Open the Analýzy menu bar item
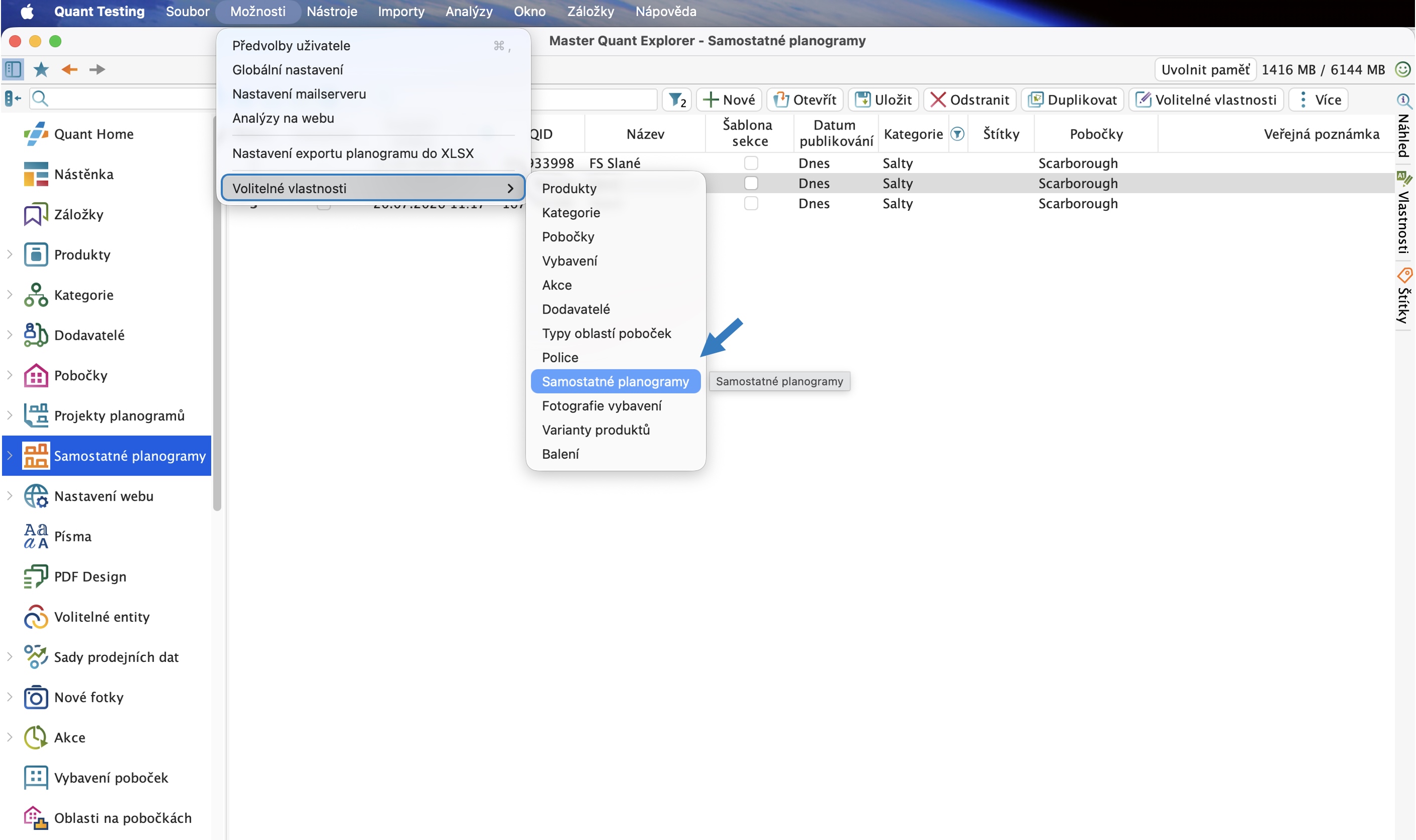Screen dimensions: 1416x840 click(469, 12)
